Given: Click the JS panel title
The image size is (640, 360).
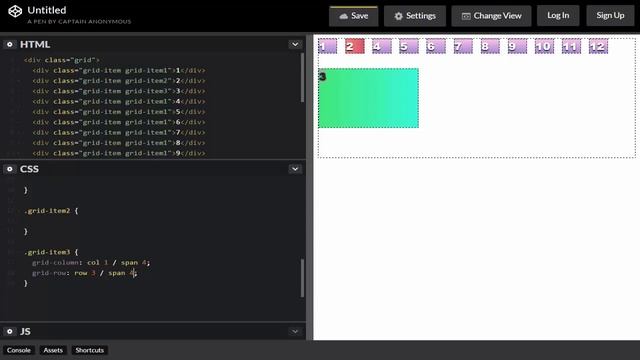Looking at the screenshot, I should coord(25,331).
